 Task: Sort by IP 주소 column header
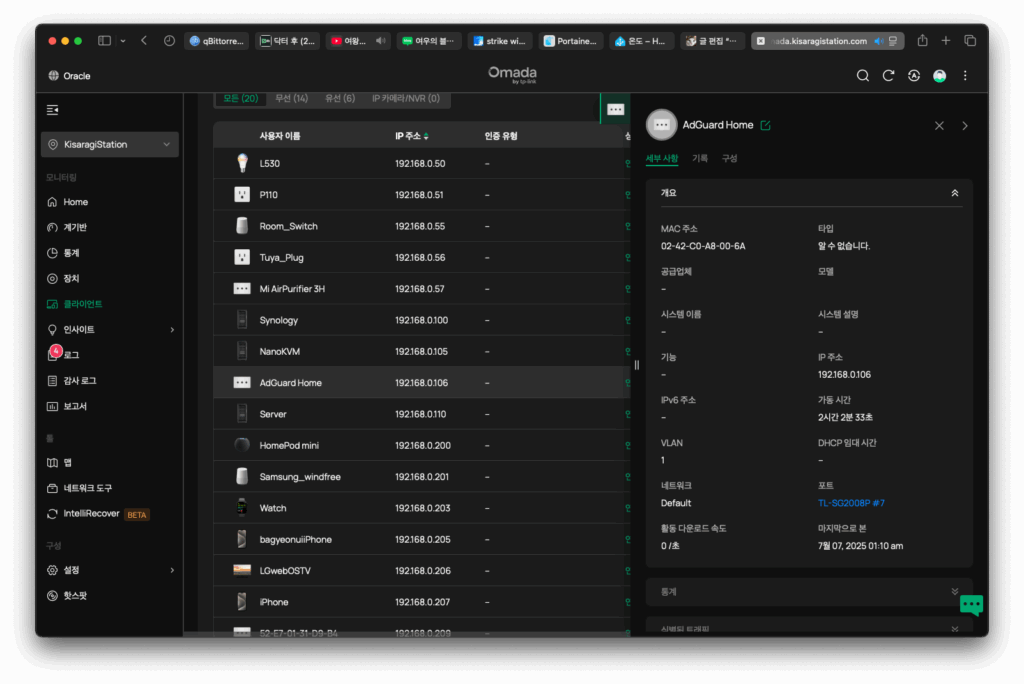(x=411, y=136)
